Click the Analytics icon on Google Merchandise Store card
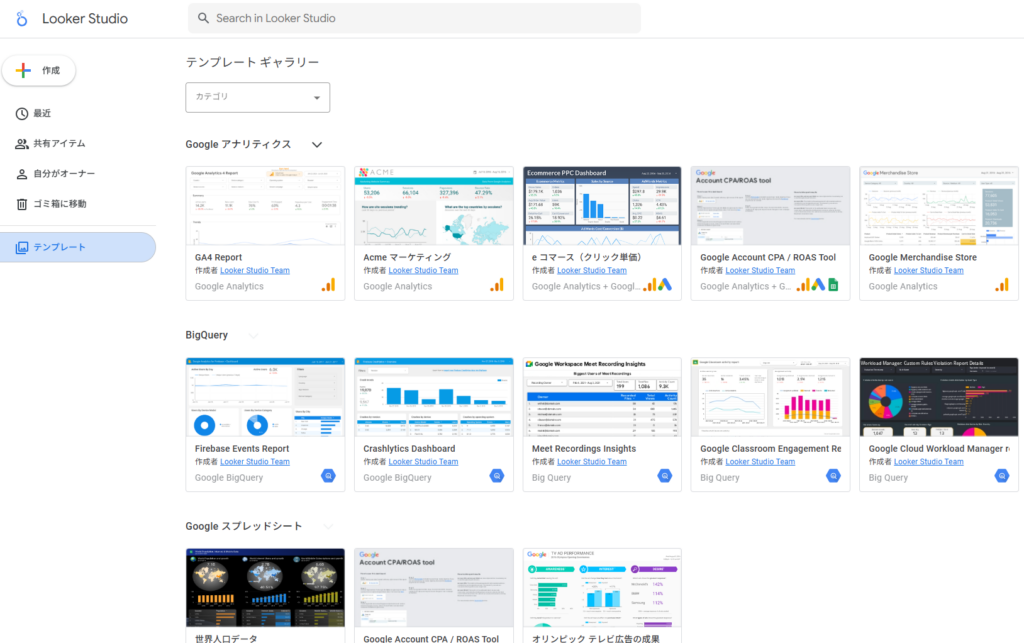This screenshot has width=1024, height=643. (x=1002, y=285)
